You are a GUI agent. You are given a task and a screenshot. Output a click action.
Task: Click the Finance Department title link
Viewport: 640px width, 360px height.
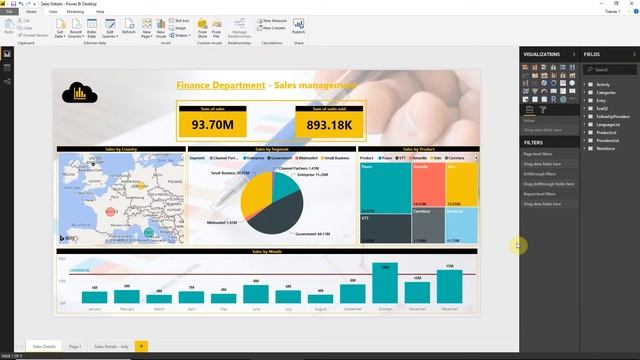point(221,85)
